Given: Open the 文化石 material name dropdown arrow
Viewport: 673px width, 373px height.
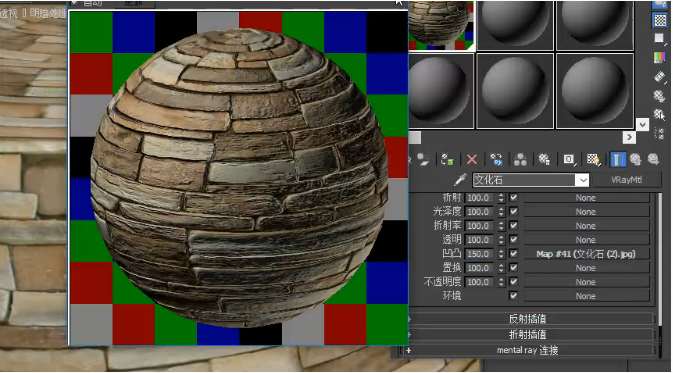Looking at the screenshot, I should click(582, 180).
